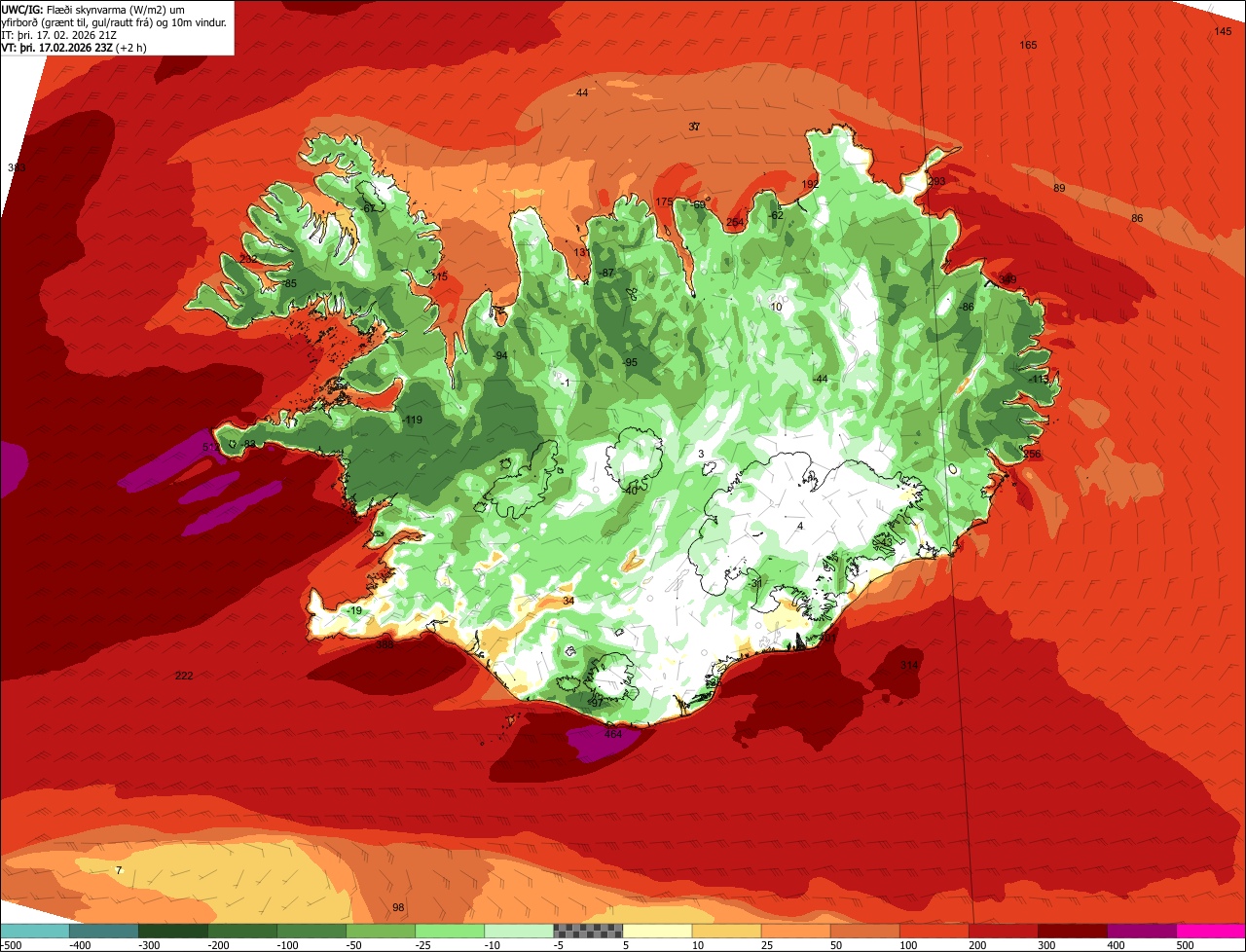This screenshot has height=952, width=1246.
Task: Click the map value '-44' in the eastern interior
Action: [821, 379]
